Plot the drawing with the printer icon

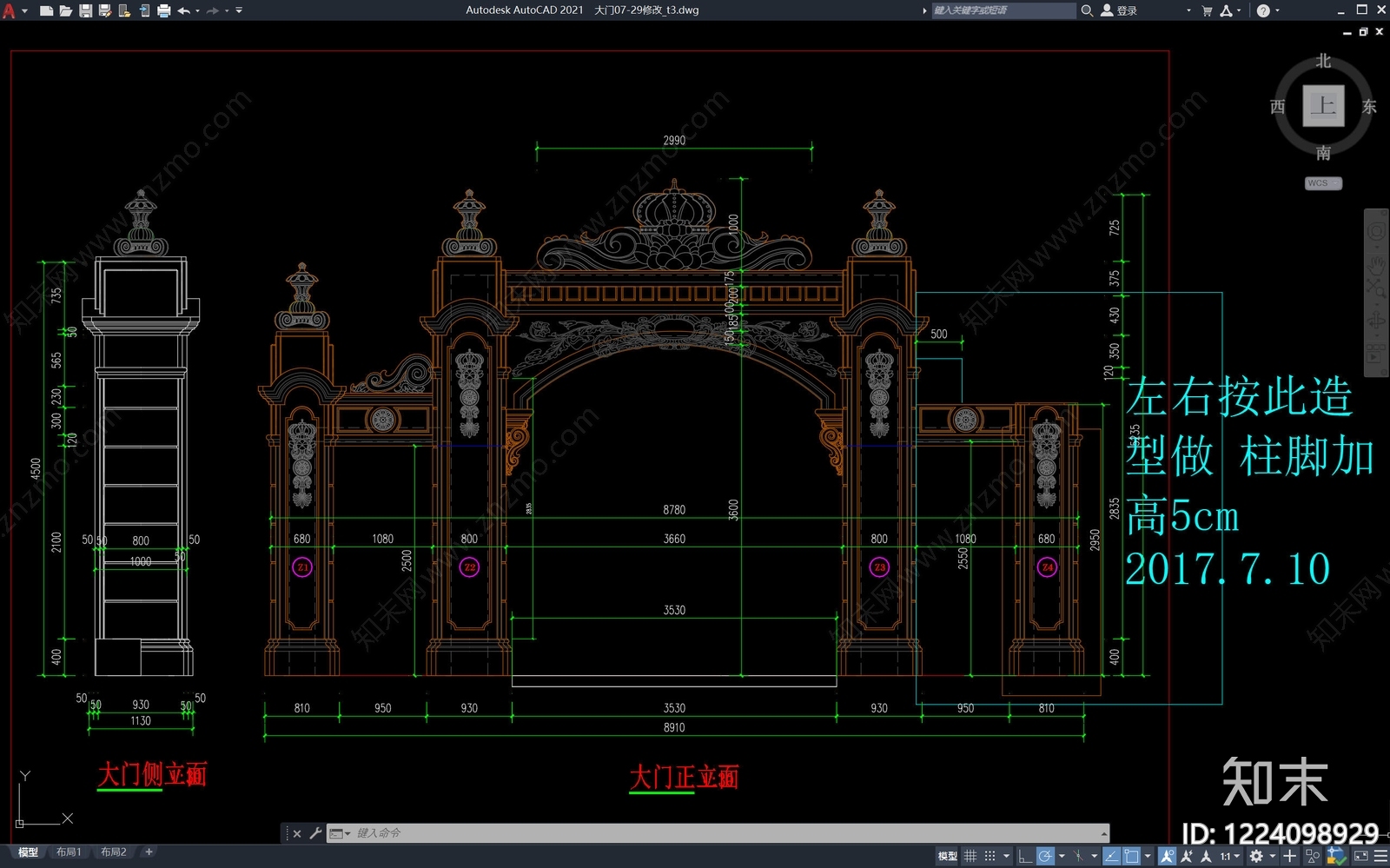pos(164,11)
